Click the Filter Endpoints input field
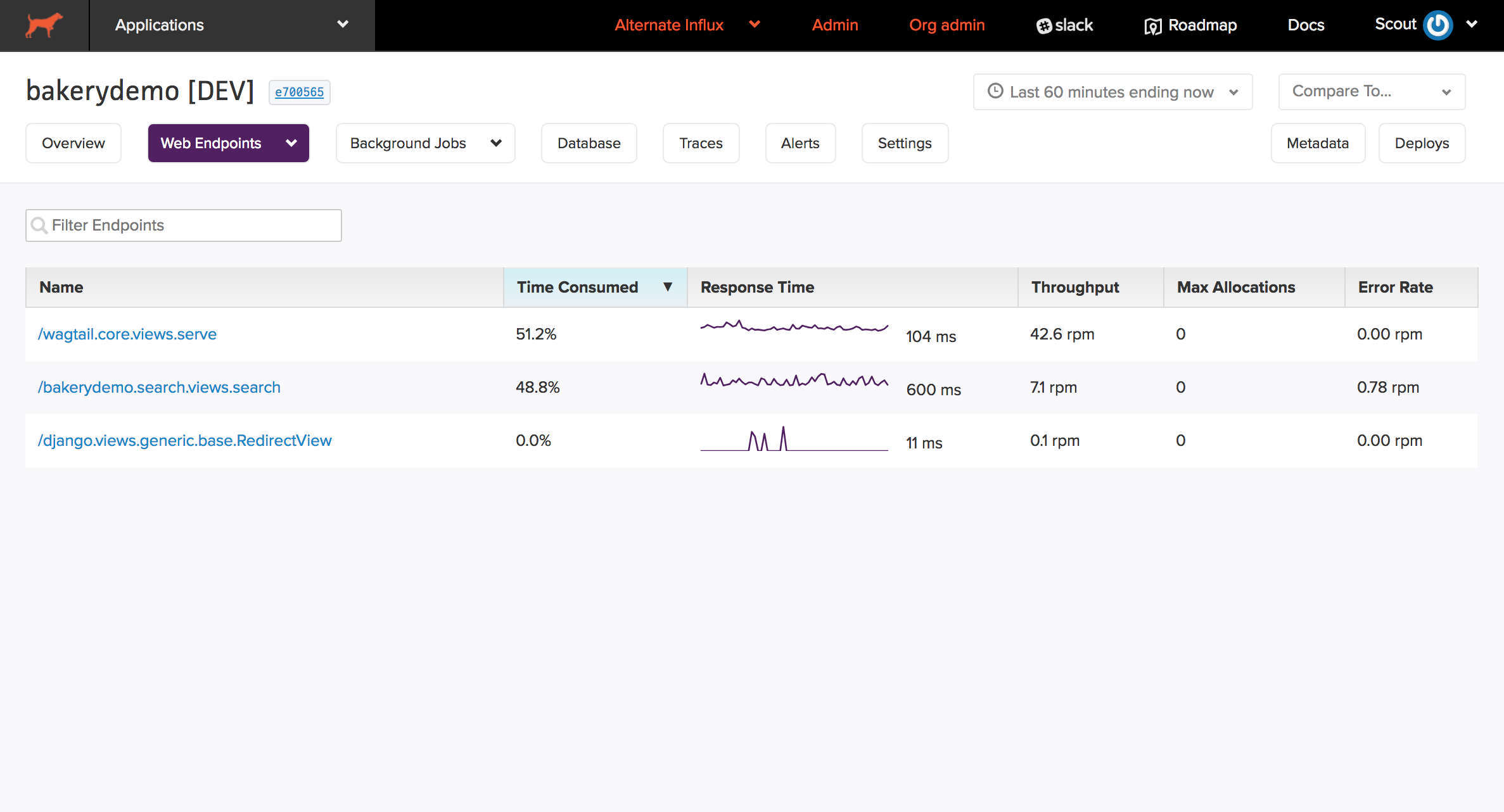Image resolution: width=1504 pixels, height=812 pixels. pos(183,225)
